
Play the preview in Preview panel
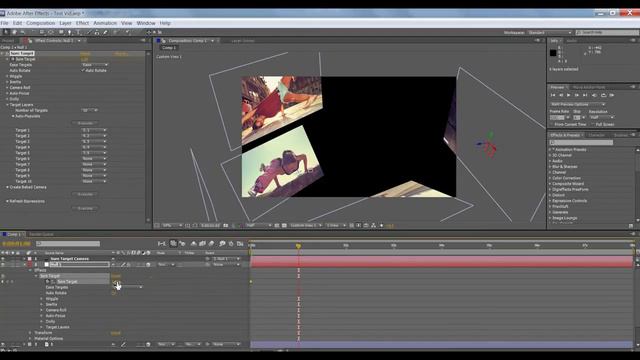(569, 95)
